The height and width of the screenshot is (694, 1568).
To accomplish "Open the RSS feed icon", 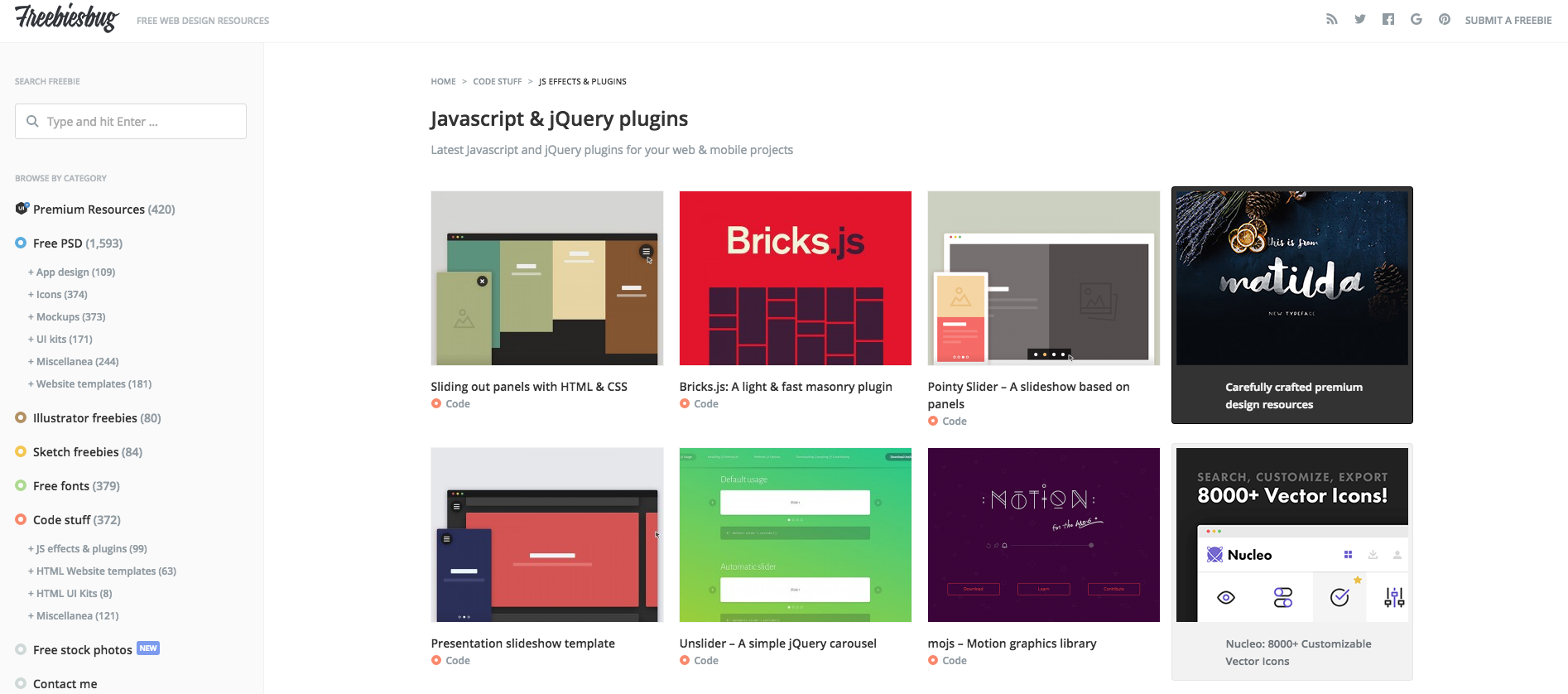I will pos(1331,19).
